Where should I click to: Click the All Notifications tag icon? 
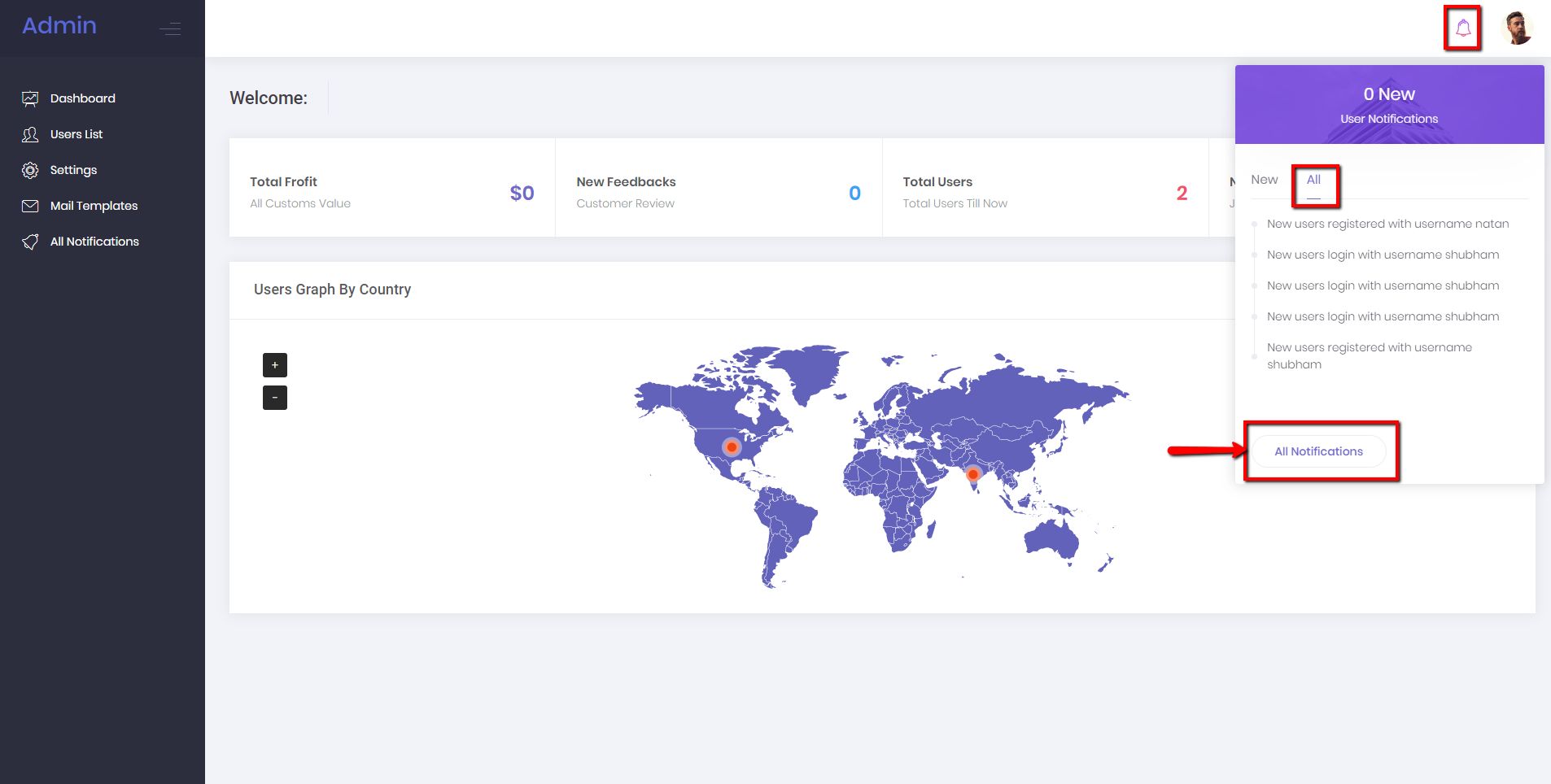click(30, 242)
